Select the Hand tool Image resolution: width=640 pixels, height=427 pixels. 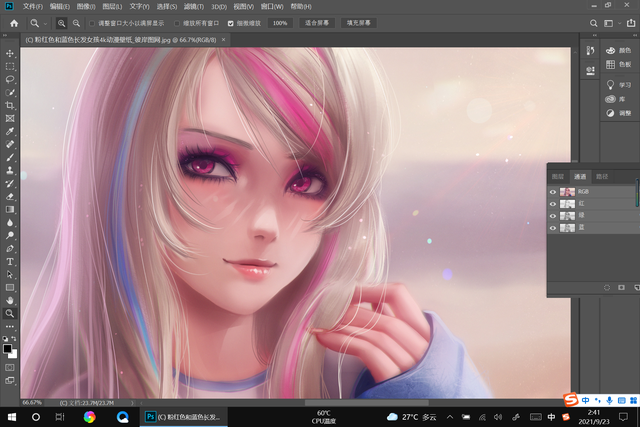[10, 300]
